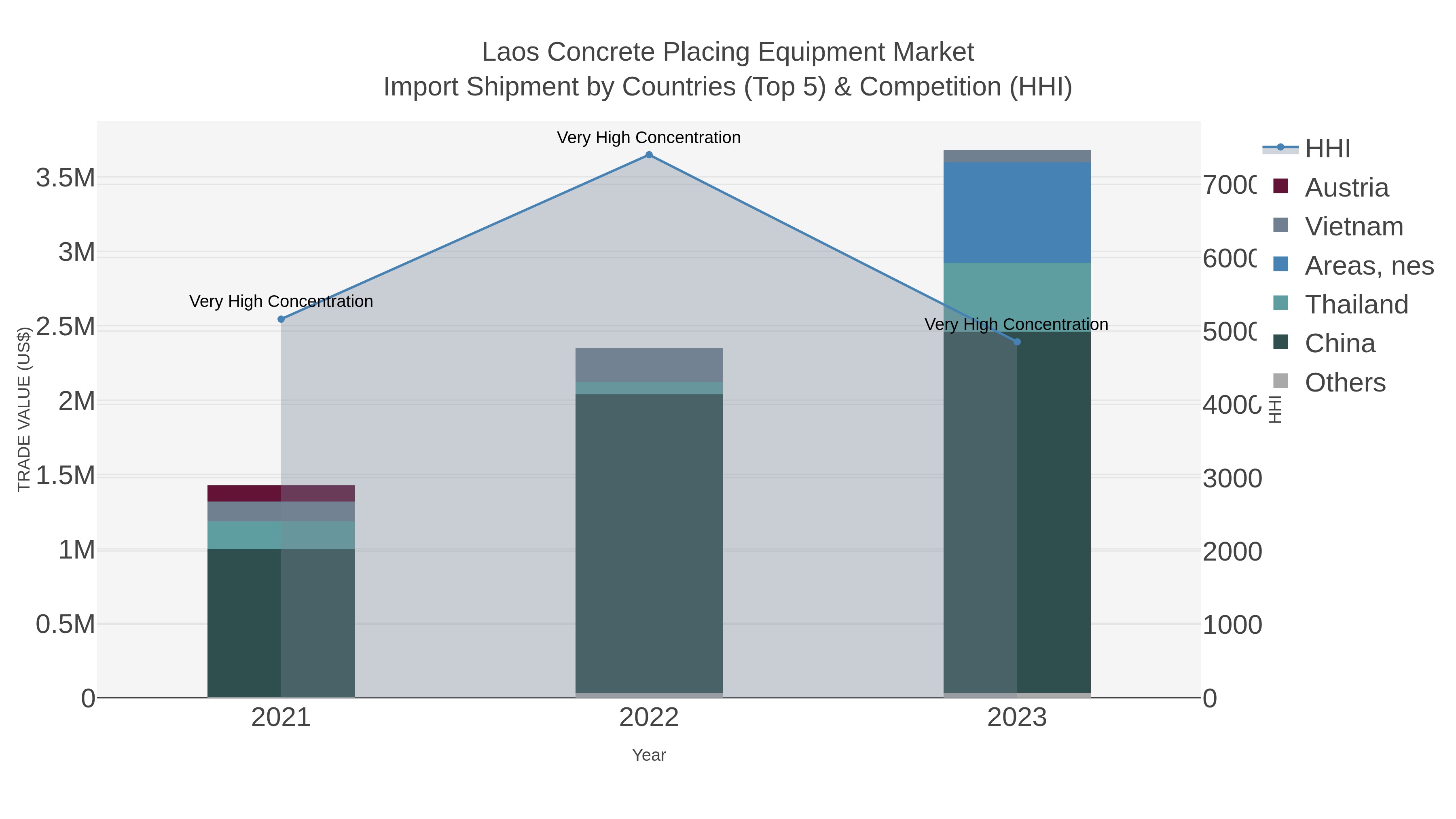Select the Vietnam segment of 2021 bar
The height and width of the screenshot is (819, 1456).
coord(281,512)
